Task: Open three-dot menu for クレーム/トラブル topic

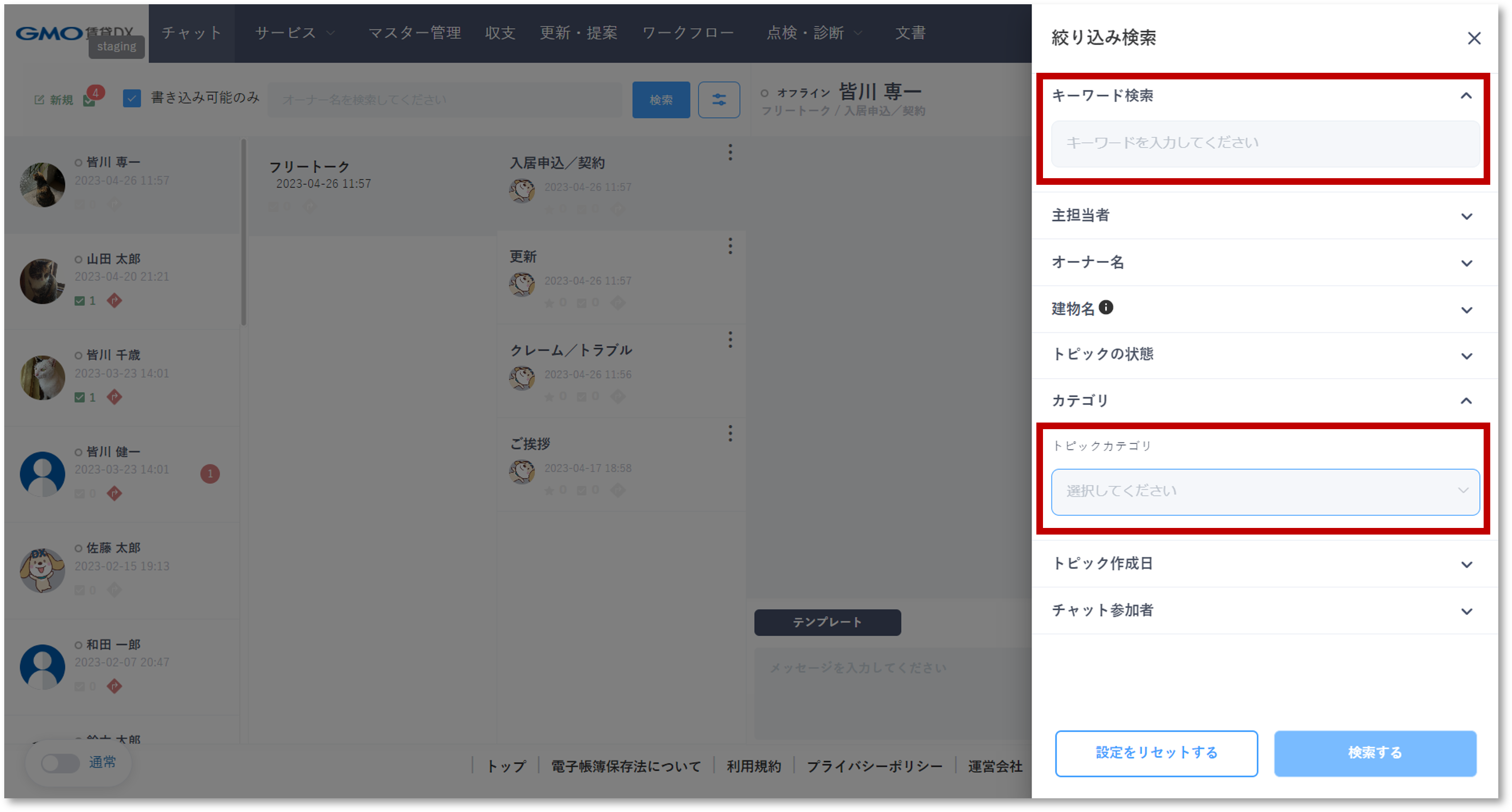Action: tap(730, 340)
